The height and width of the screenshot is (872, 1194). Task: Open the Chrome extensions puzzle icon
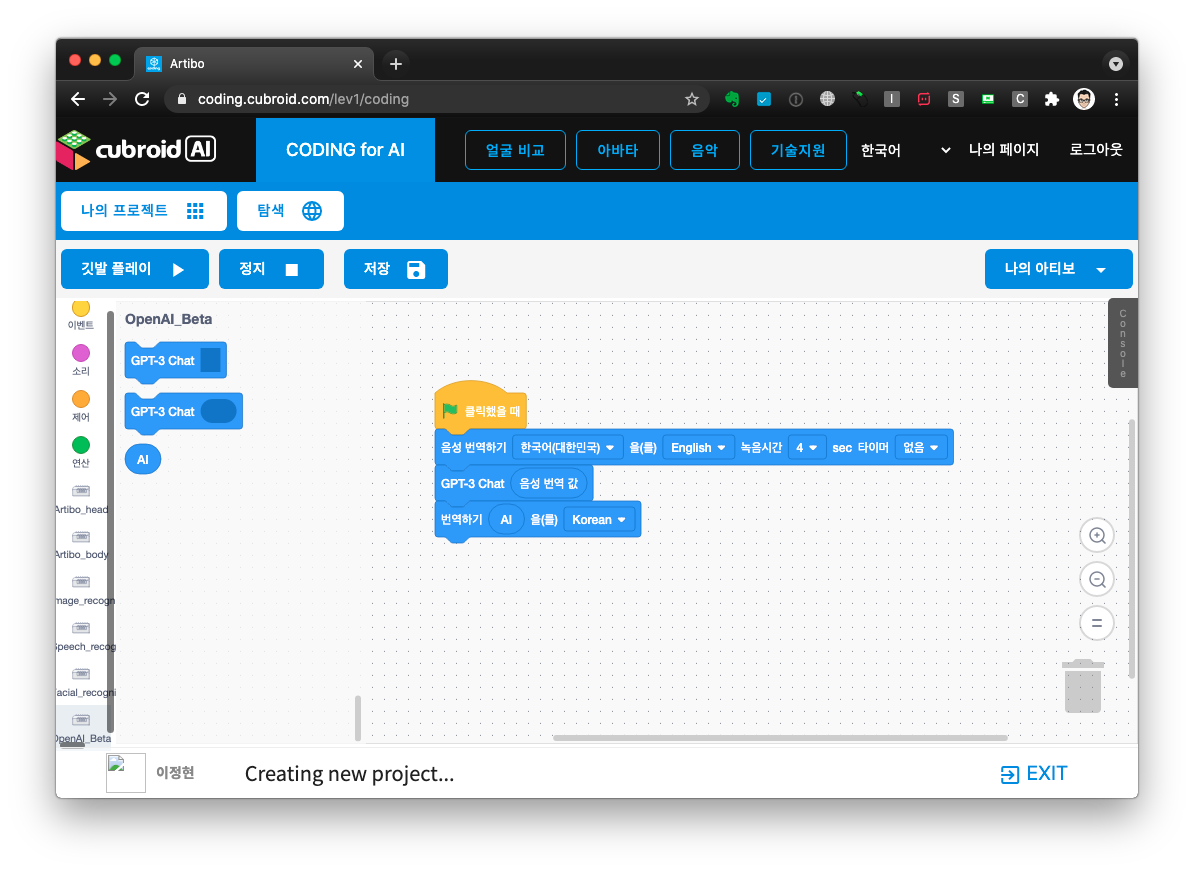[1052, 99]
